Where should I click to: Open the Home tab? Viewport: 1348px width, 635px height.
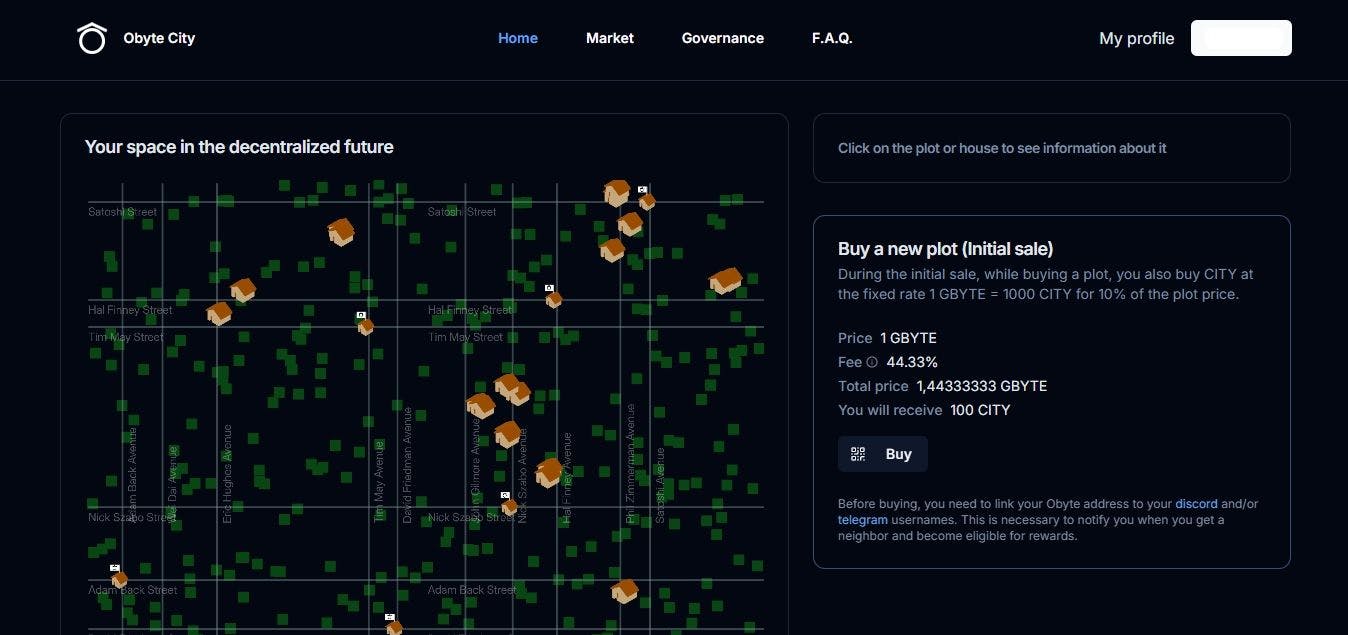coord(518,38)
